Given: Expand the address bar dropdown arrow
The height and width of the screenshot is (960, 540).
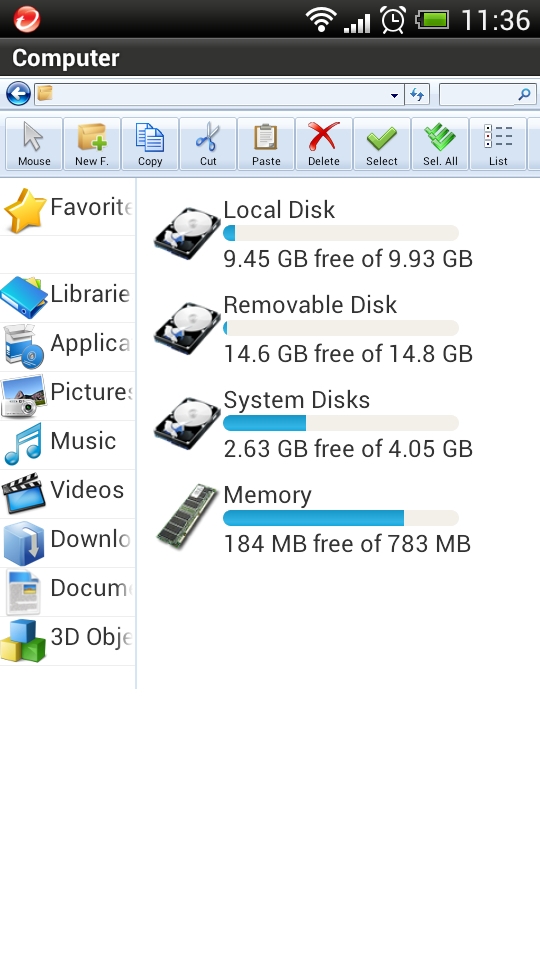Looking at the screenshot, I should click(x=394, y=95).
